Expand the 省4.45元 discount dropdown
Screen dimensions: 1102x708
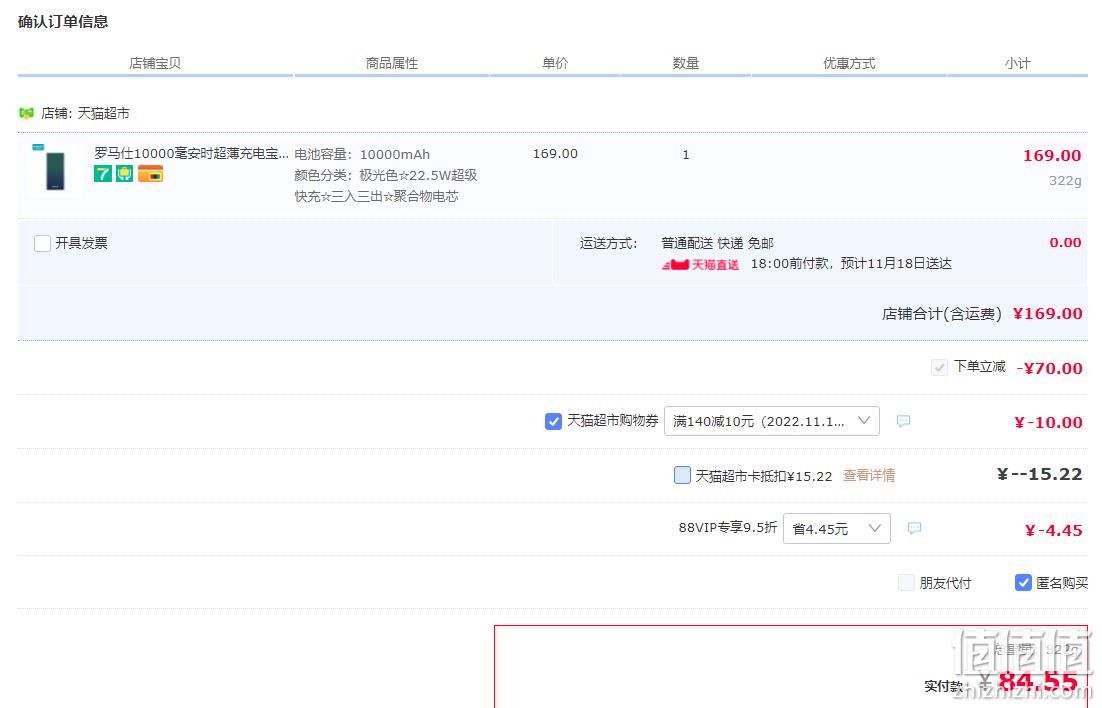point(837,528)
